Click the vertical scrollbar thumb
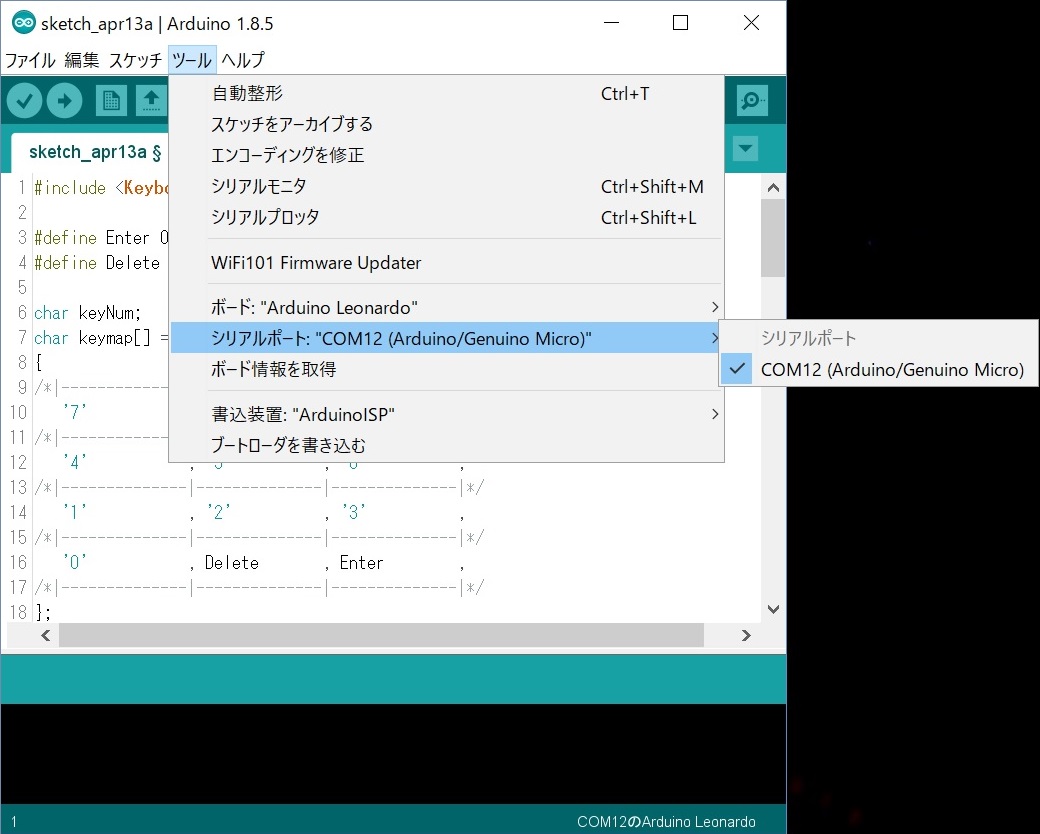This screenshot has height=834, width=1040. pos(773,238)
